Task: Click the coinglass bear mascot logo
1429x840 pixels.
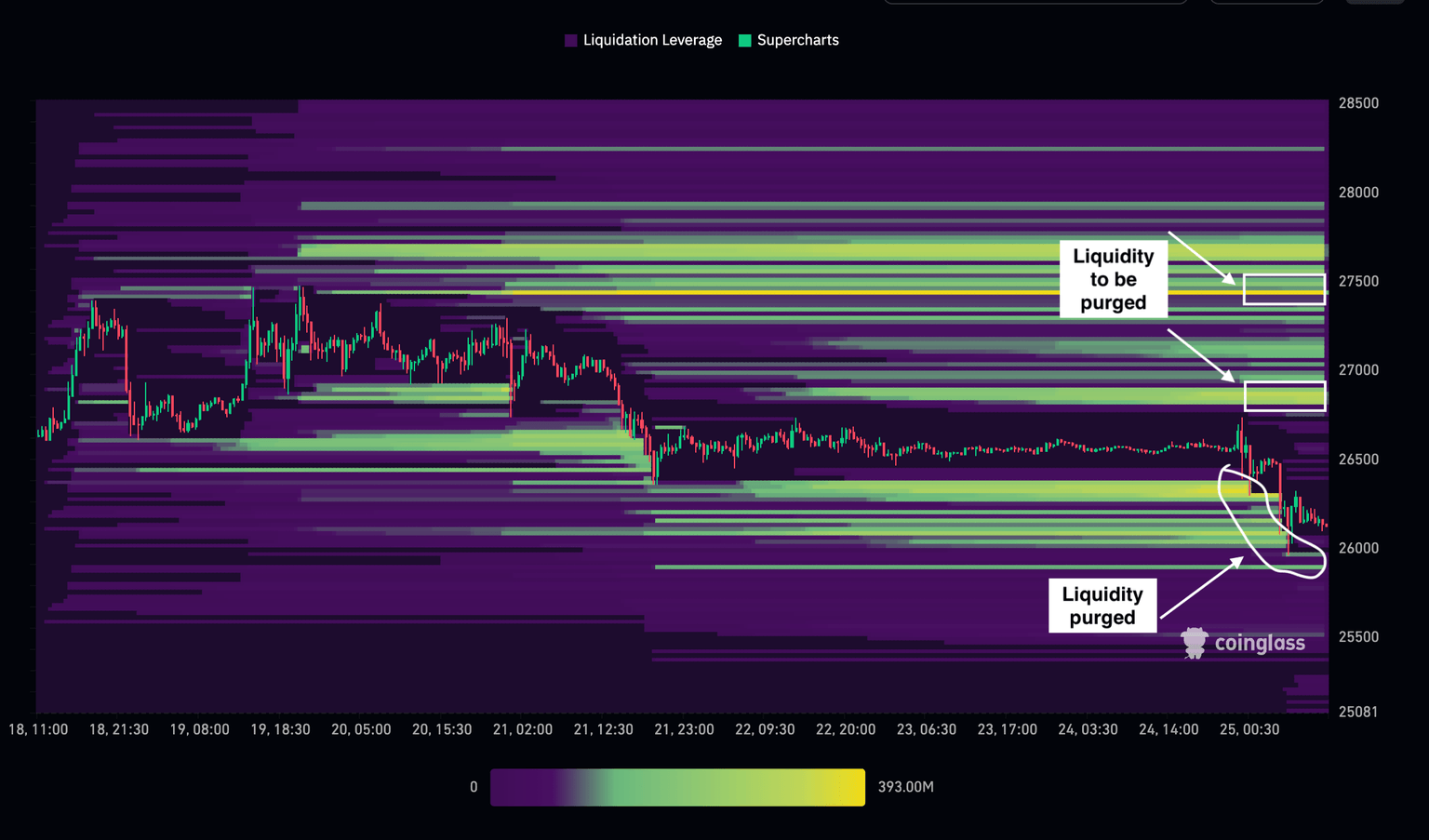Action: 1192,642
